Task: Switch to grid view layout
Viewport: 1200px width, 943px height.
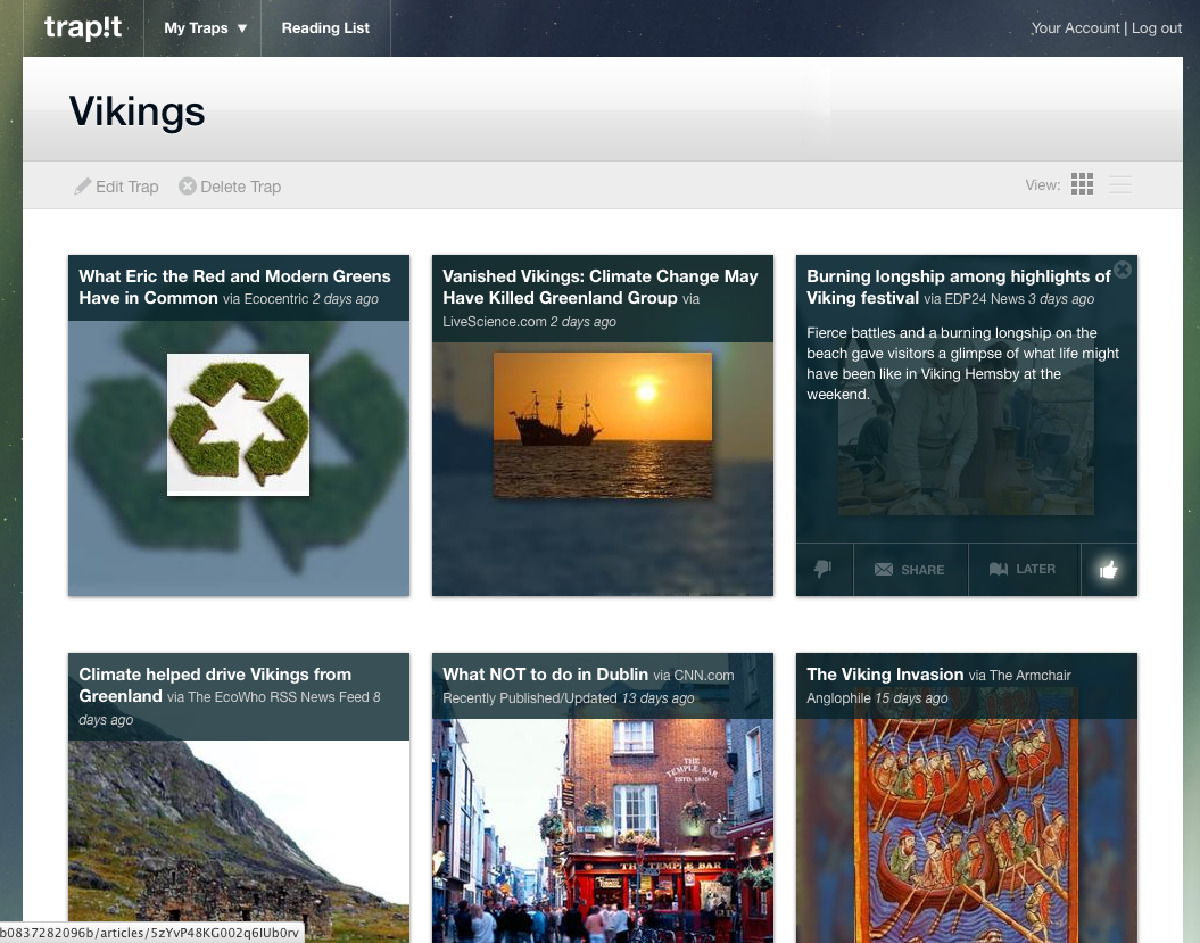Action: [x=1081, y=185]
